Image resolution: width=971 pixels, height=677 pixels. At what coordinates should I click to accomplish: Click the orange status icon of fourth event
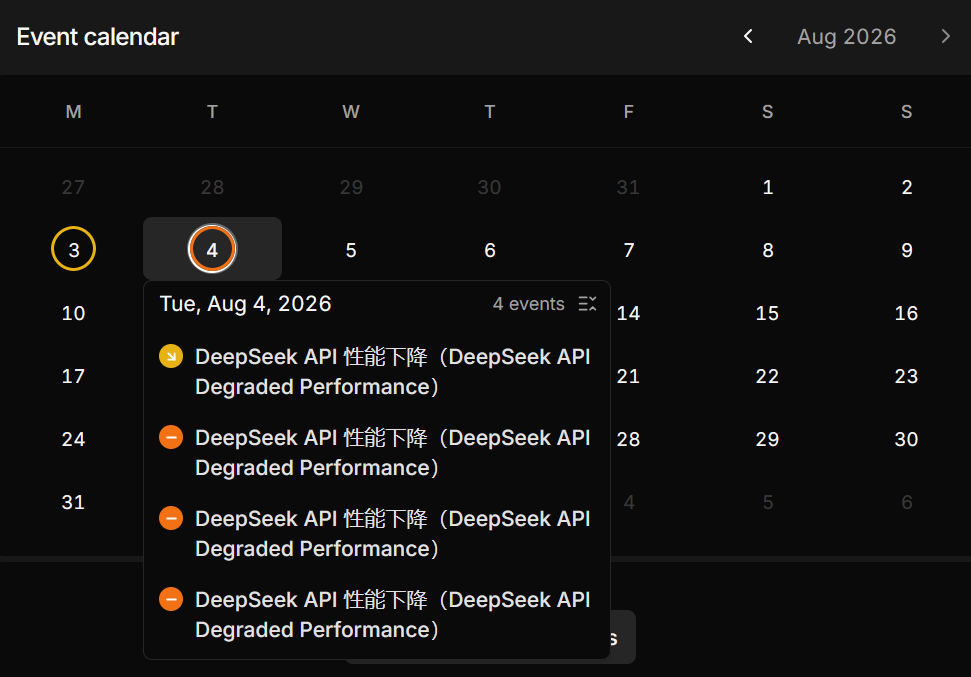point(171,599)
